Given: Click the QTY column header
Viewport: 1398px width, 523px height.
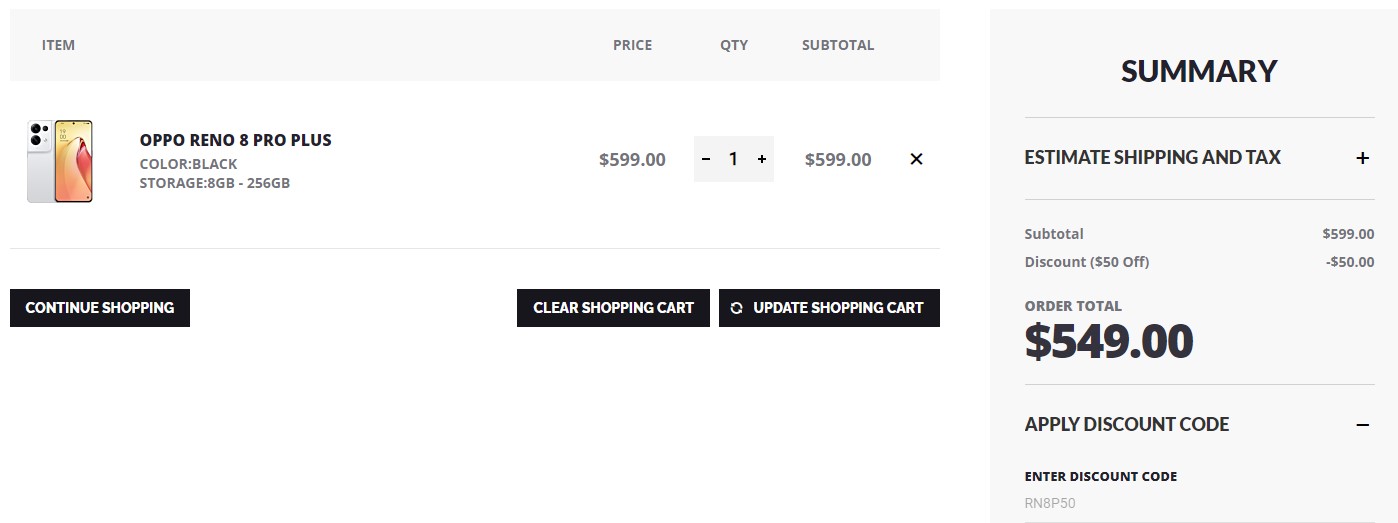Looking at the screenshot, I should [x=733, y=45].
